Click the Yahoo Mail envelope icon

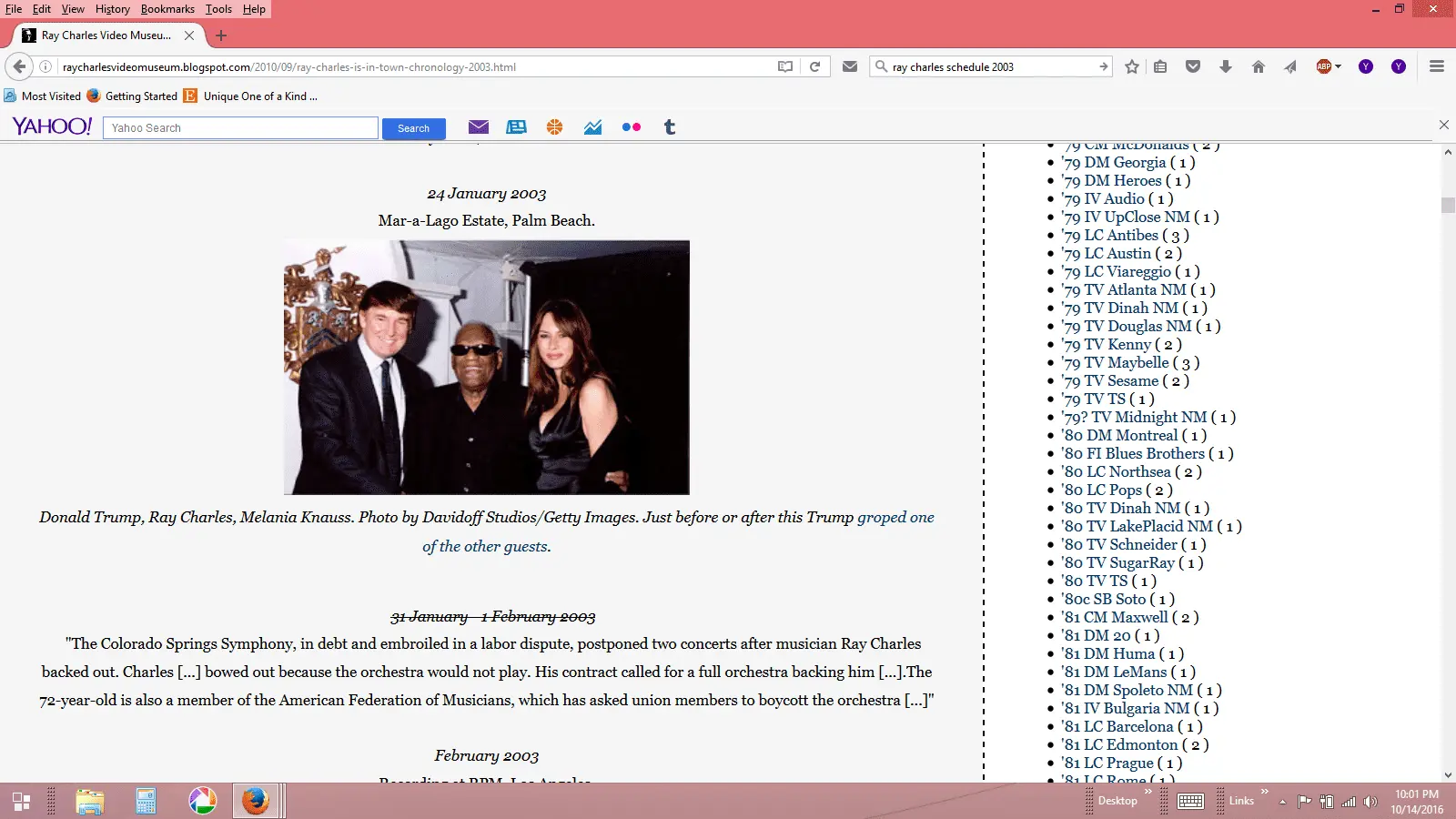479,127
